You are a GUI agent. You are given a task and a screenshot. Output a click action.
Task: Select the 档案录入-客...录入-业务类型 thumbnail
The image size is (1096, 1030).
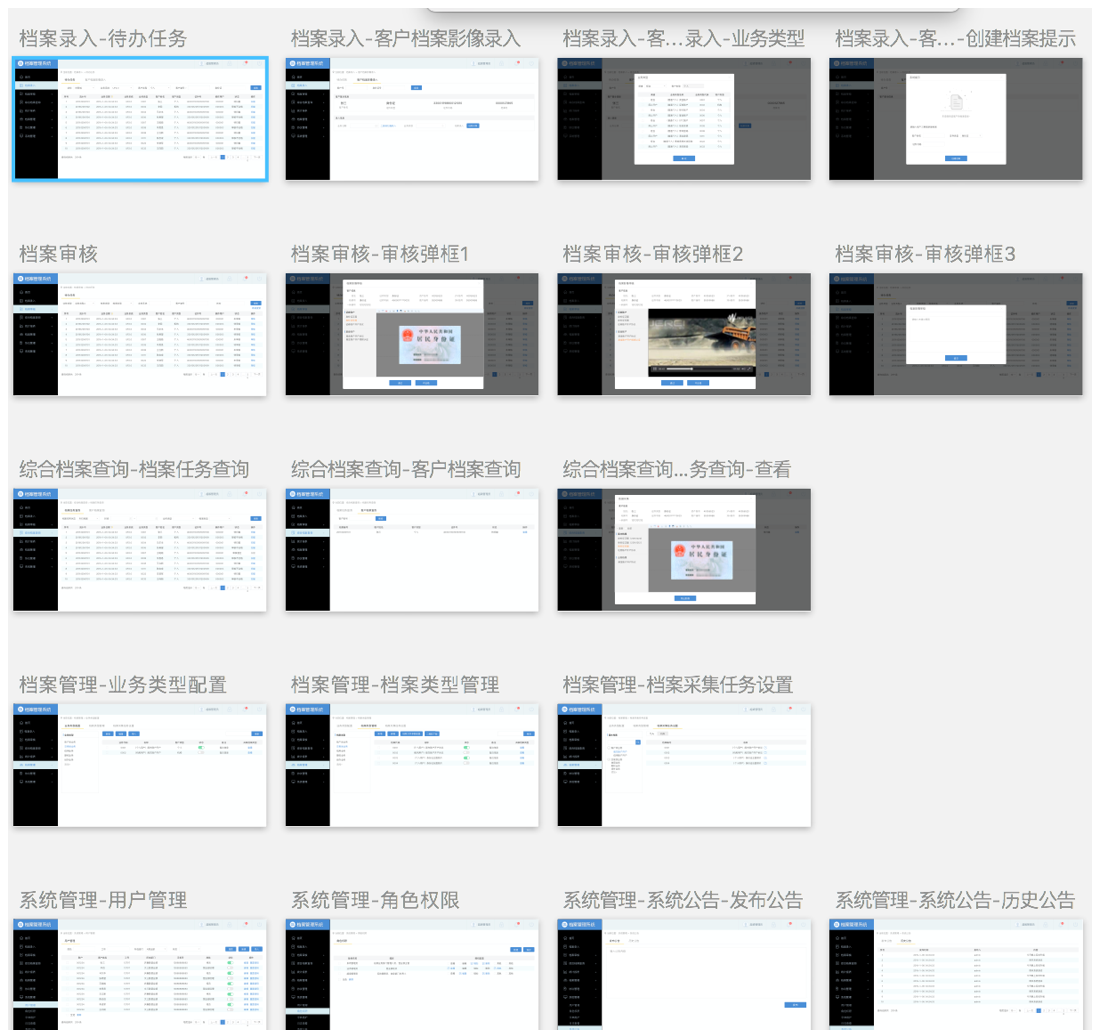[684, 119]
